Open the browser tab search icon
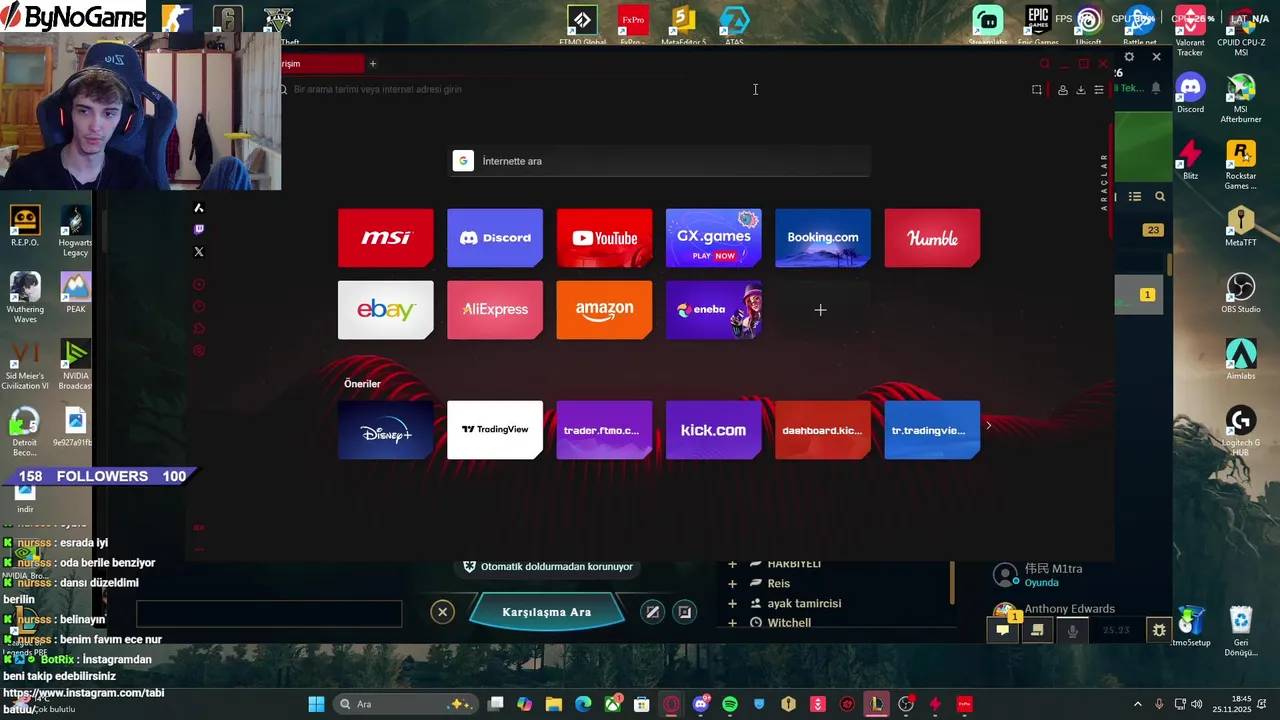 pos(1045,64)
